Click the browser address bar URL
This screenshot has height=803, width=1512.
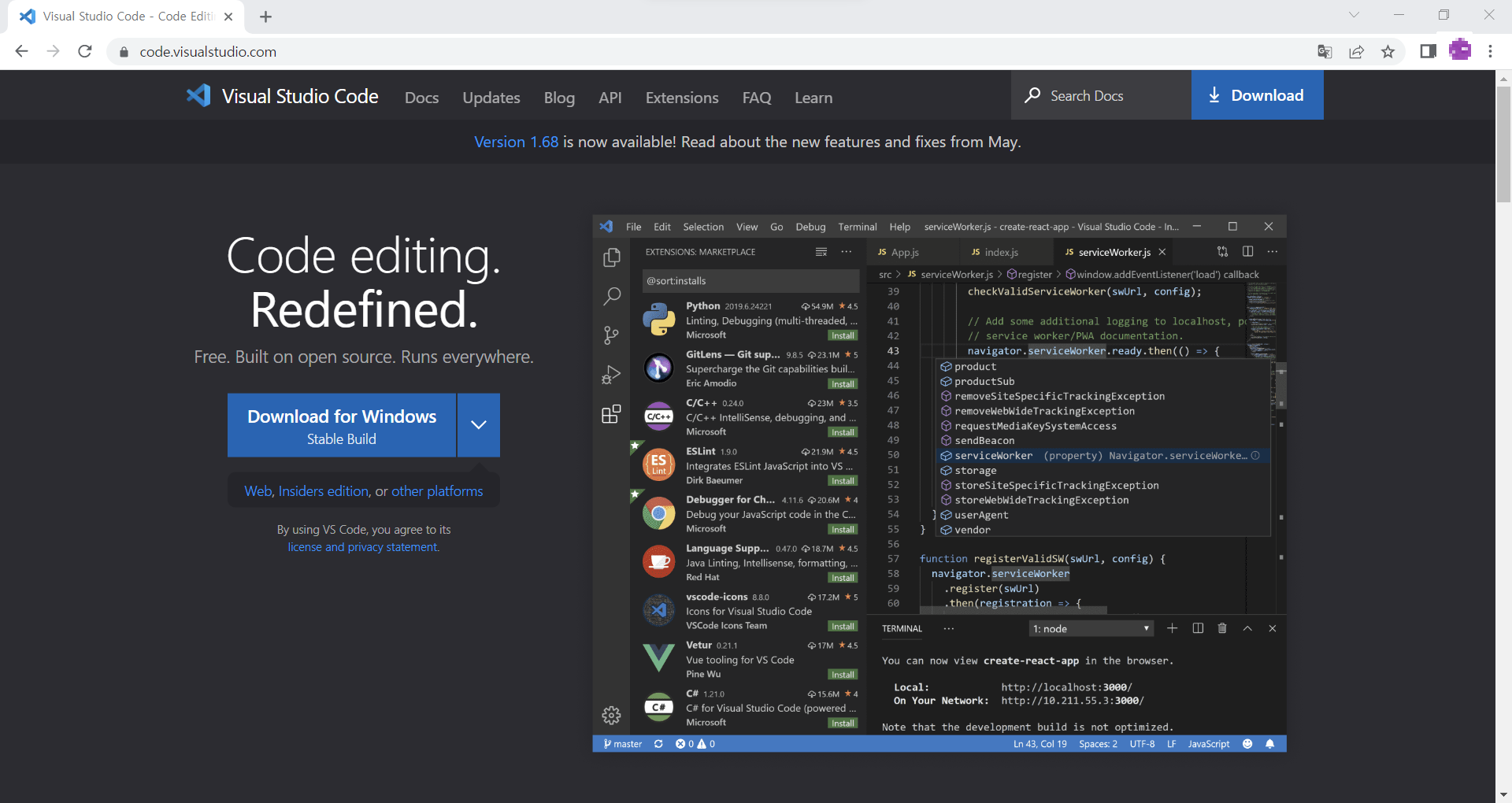tap(208, 52)
